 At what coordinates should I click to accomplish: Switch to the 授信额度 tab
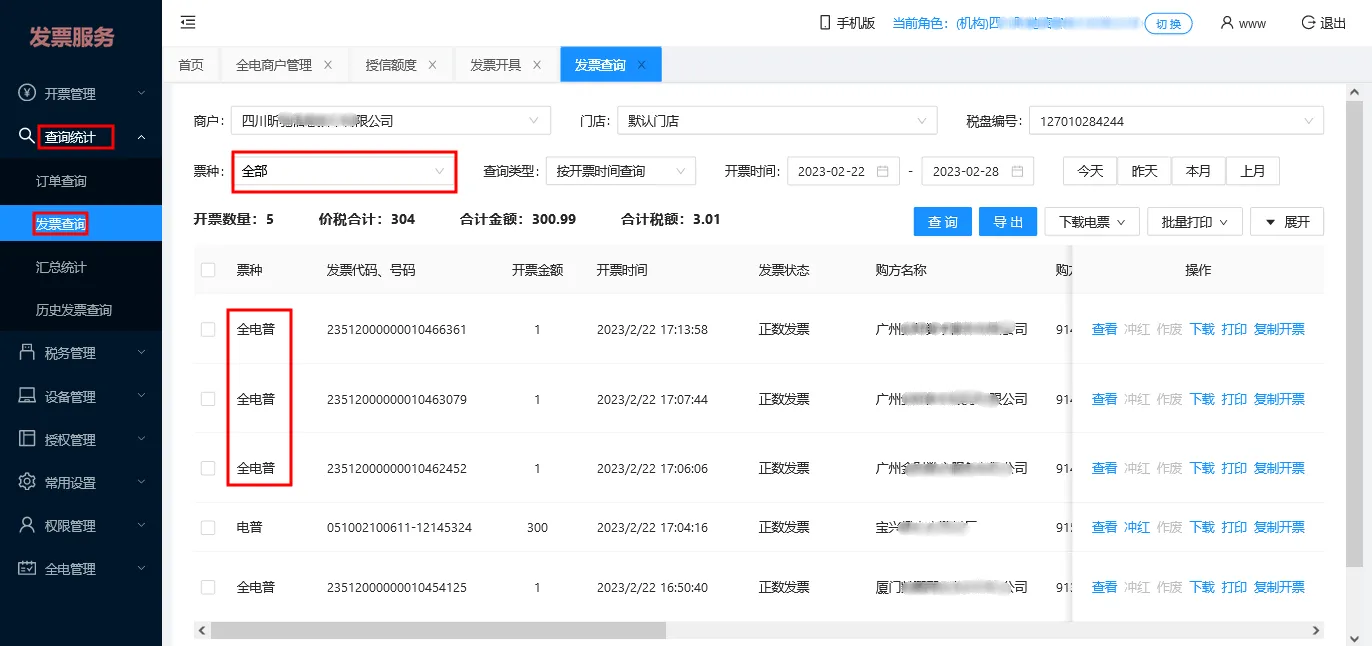pyautogui.click(x=391, y=65)
